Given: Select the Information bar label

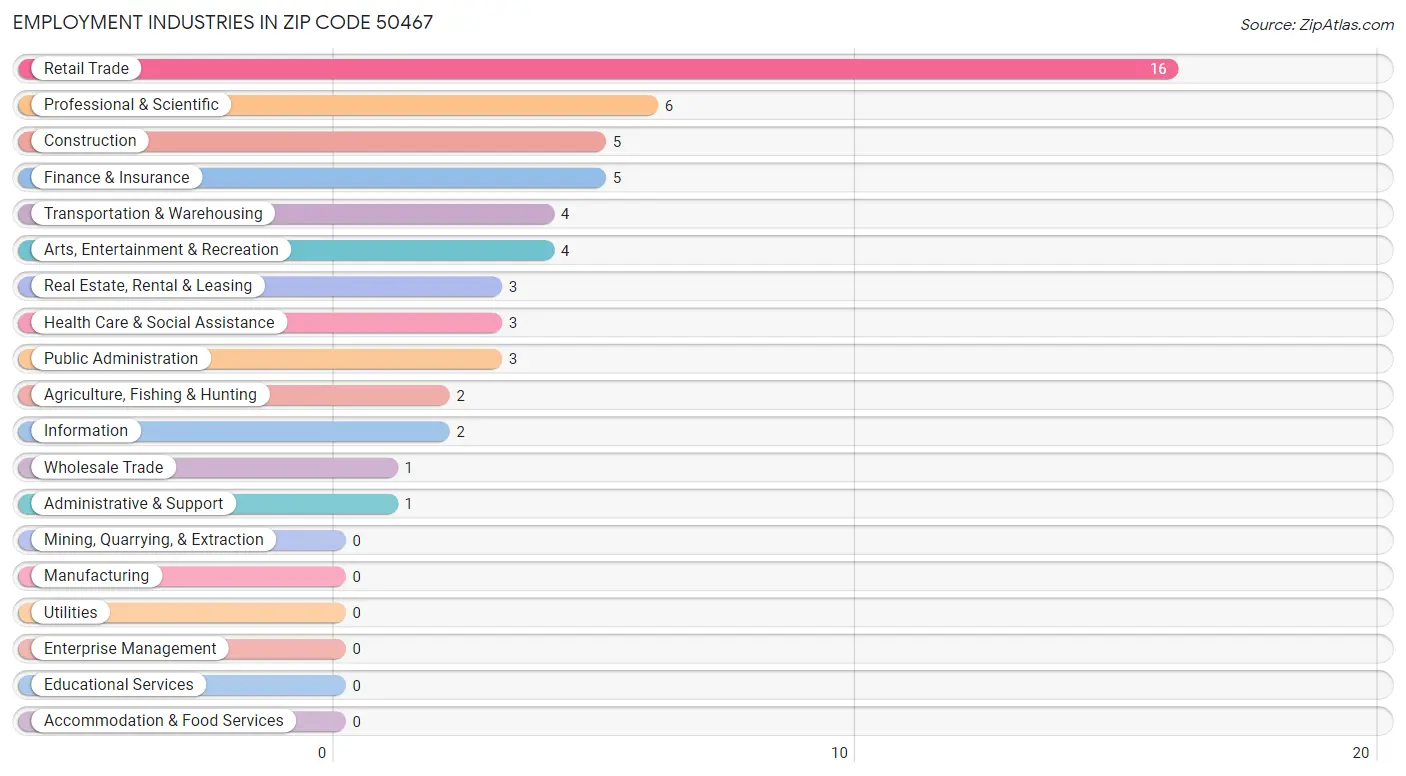Looking at the screenshot, I should [86, 431].
